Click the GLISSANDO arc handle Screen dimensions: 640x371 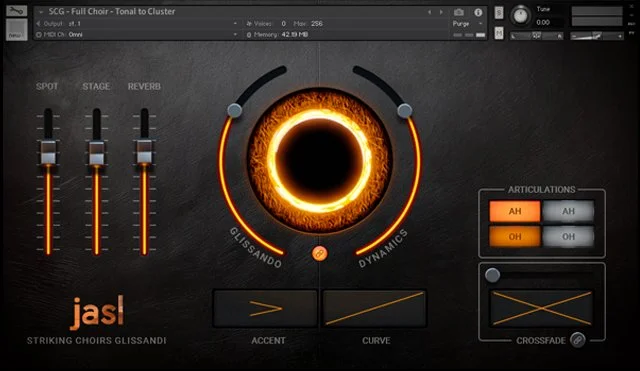click(x=234, y=110)
